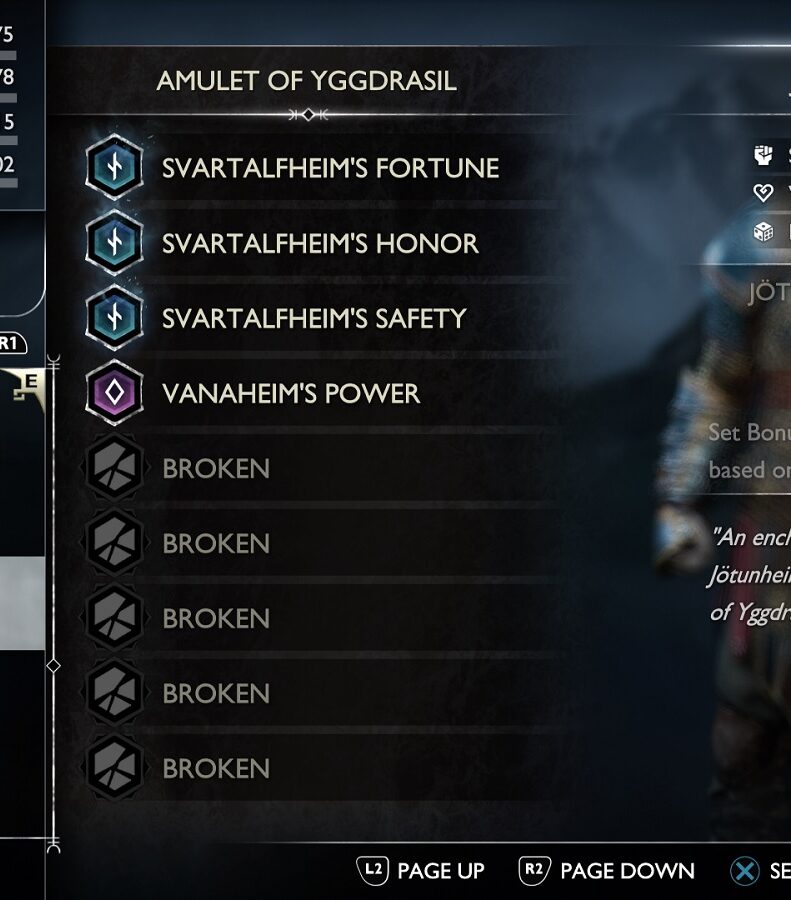Viewport: 791px width, 900px height.
Task: Click the last Broken enchantment slot icon
Action: [114, 767]
